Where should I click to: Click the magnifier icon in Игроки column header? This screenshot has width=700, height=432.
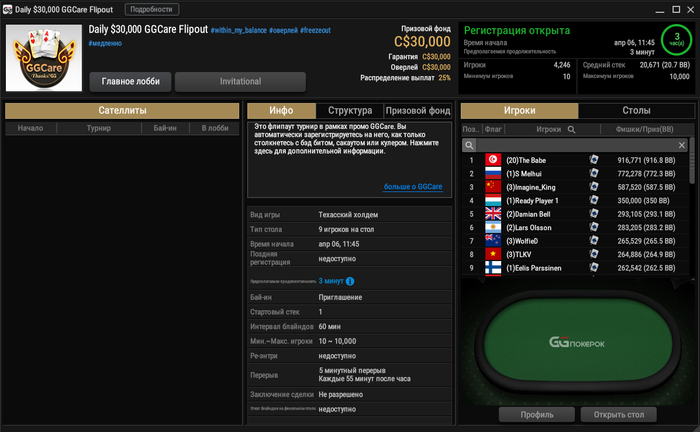(571, 129)
